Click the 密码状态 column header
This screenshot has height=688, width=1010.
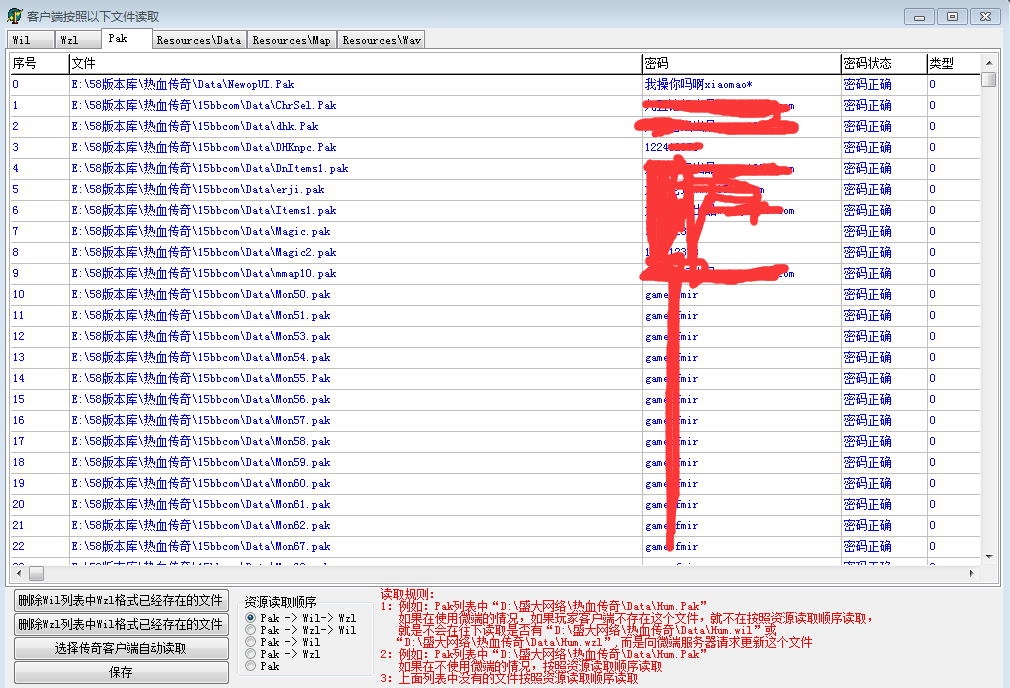[884, 63]
